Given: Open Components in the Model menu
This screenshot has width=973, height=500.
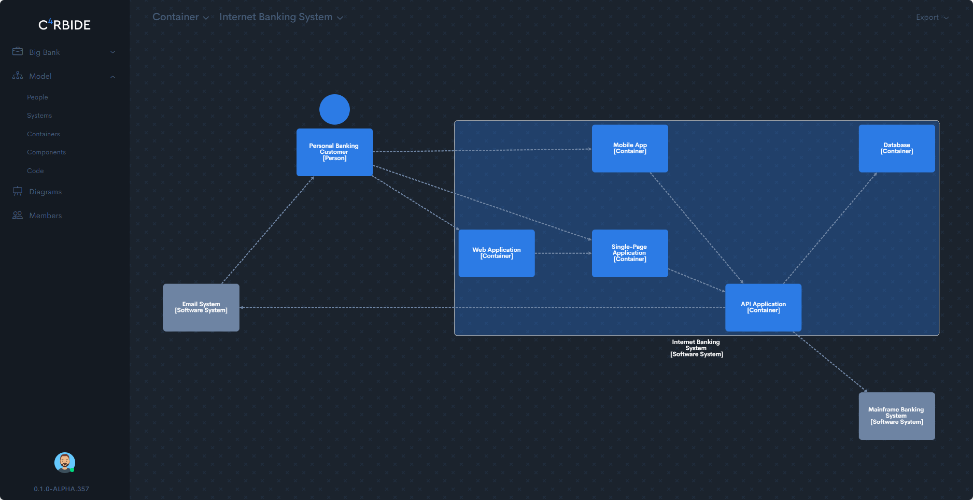Looking at the screenshot, I should 46,152.
